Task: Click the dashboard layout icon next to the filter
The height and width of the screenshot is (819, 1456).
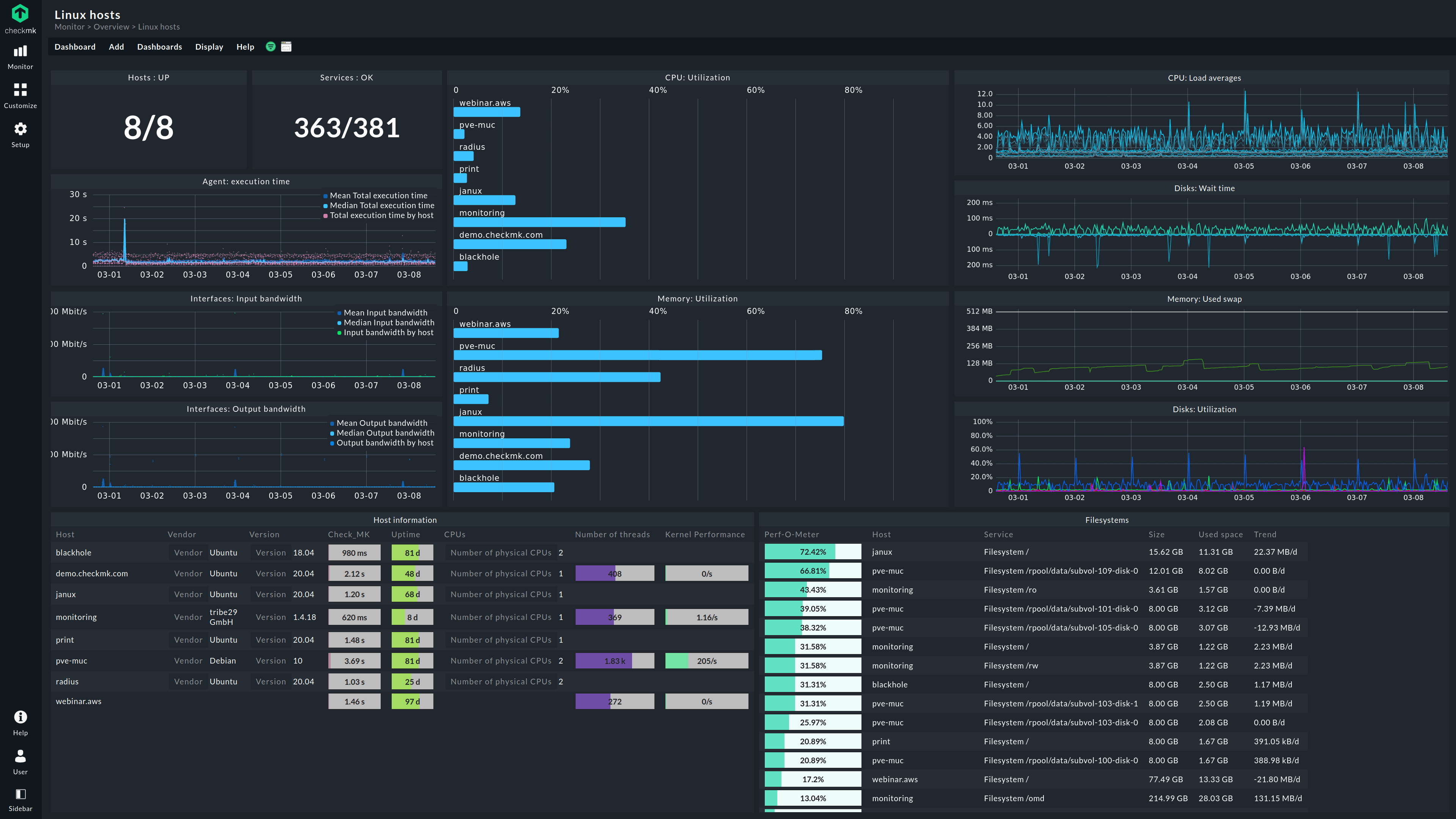Action: tap(286, 46)
